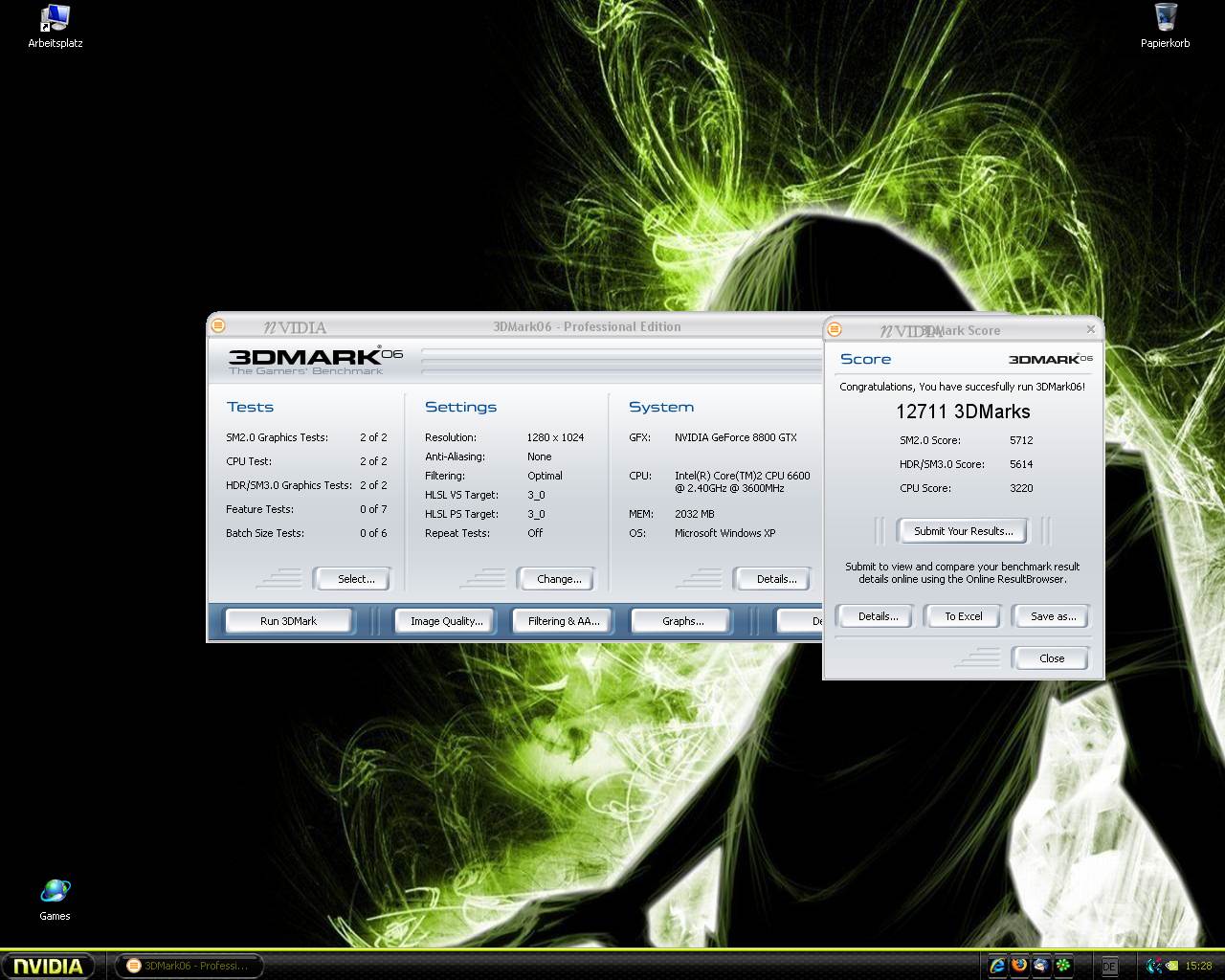This screenshot has width=1225, height=980.
Task: Click the 3DMARK06 logo in main window
Action: 315,360
